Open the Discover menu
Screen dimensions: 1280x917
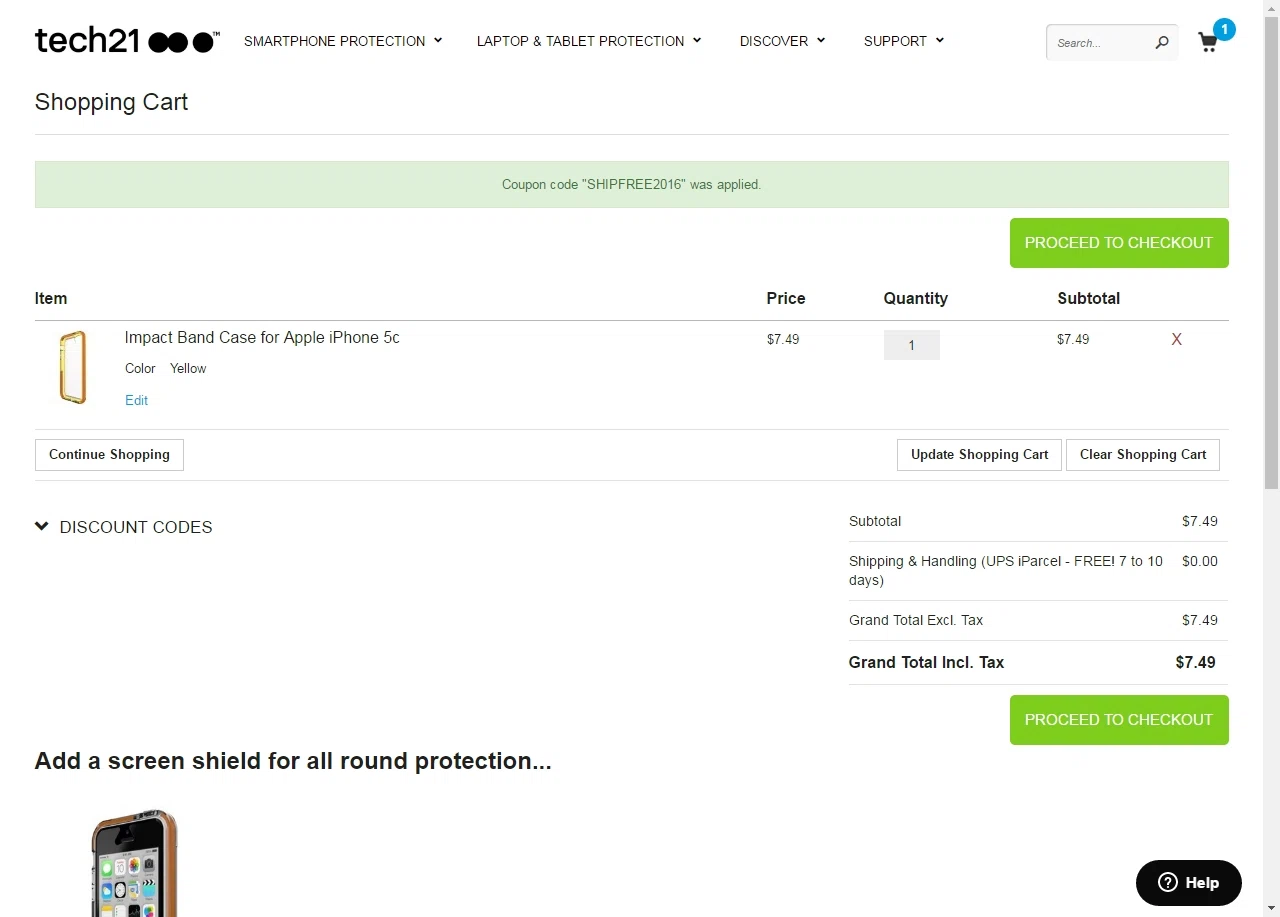782,41
